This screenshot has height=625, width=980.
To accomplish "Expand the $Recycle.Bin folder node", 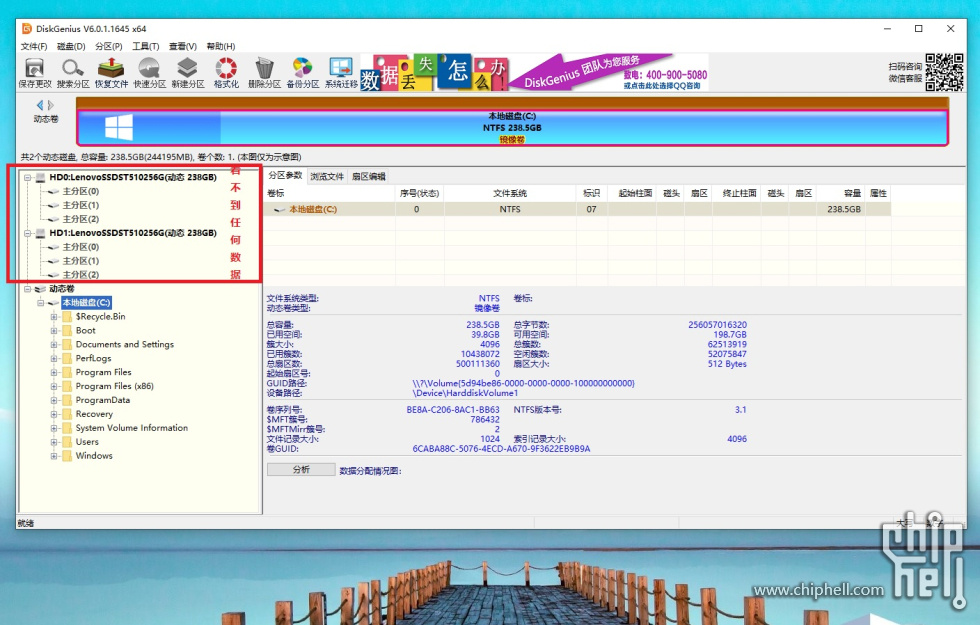I will (54, 316).
